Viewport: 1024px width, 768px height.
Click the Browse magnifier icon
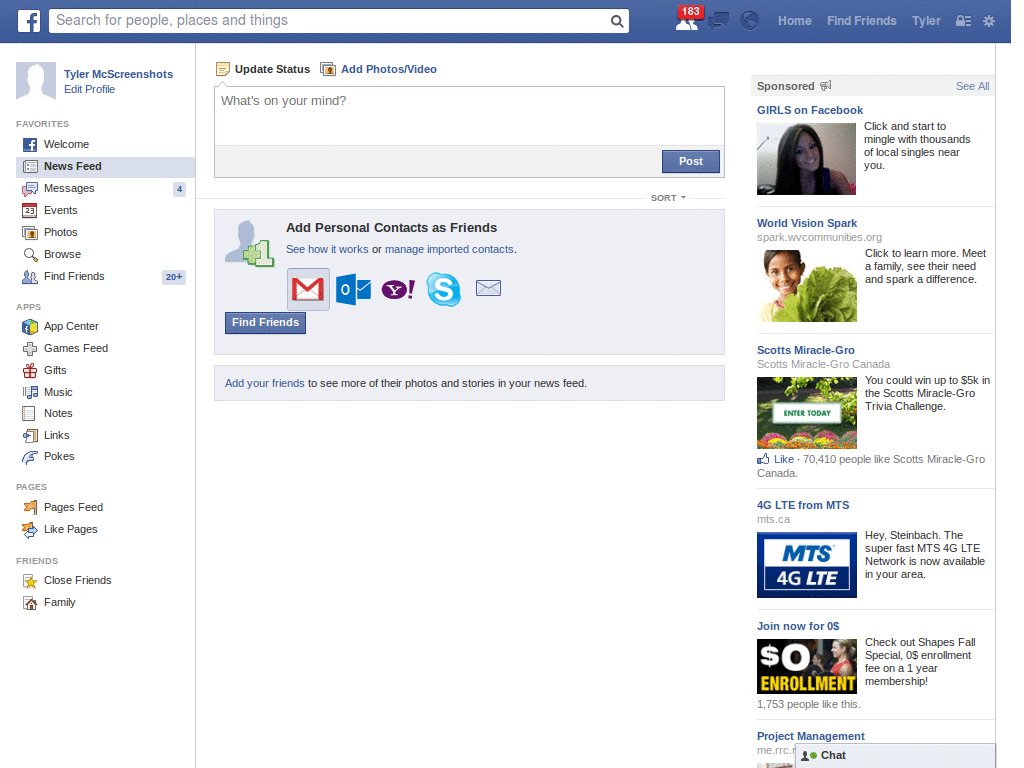[x=30, y=255]
